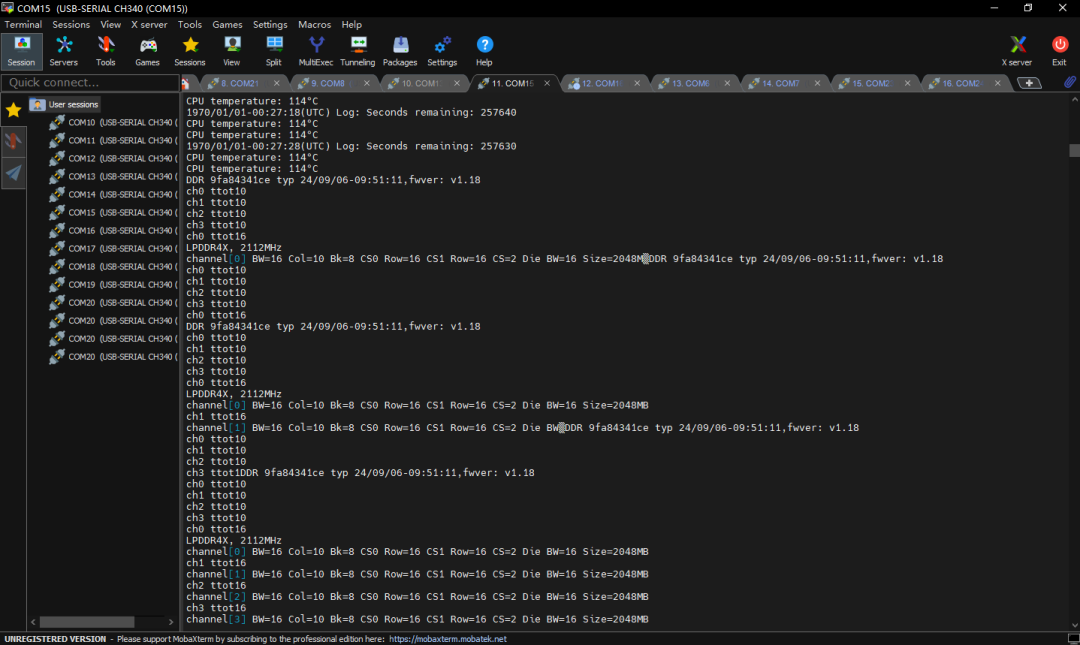Screen dimensions: 1080x645
Task: Click the sidebar horizontal scrollbar
Action: pyautogui.click(x=87, y=622)
